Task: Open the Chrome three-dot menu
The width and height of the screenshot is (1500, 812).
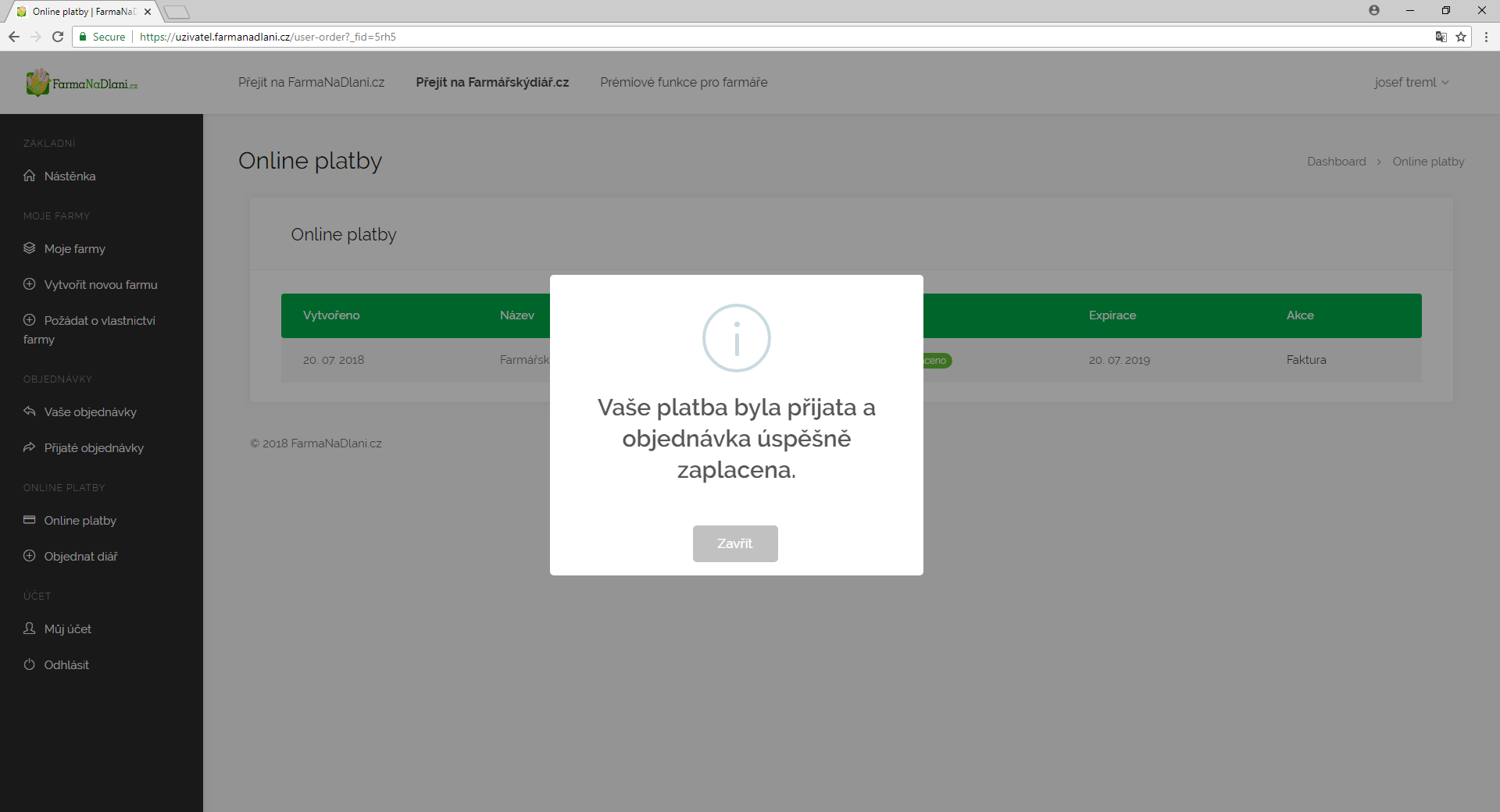Action: [1486, 37]
